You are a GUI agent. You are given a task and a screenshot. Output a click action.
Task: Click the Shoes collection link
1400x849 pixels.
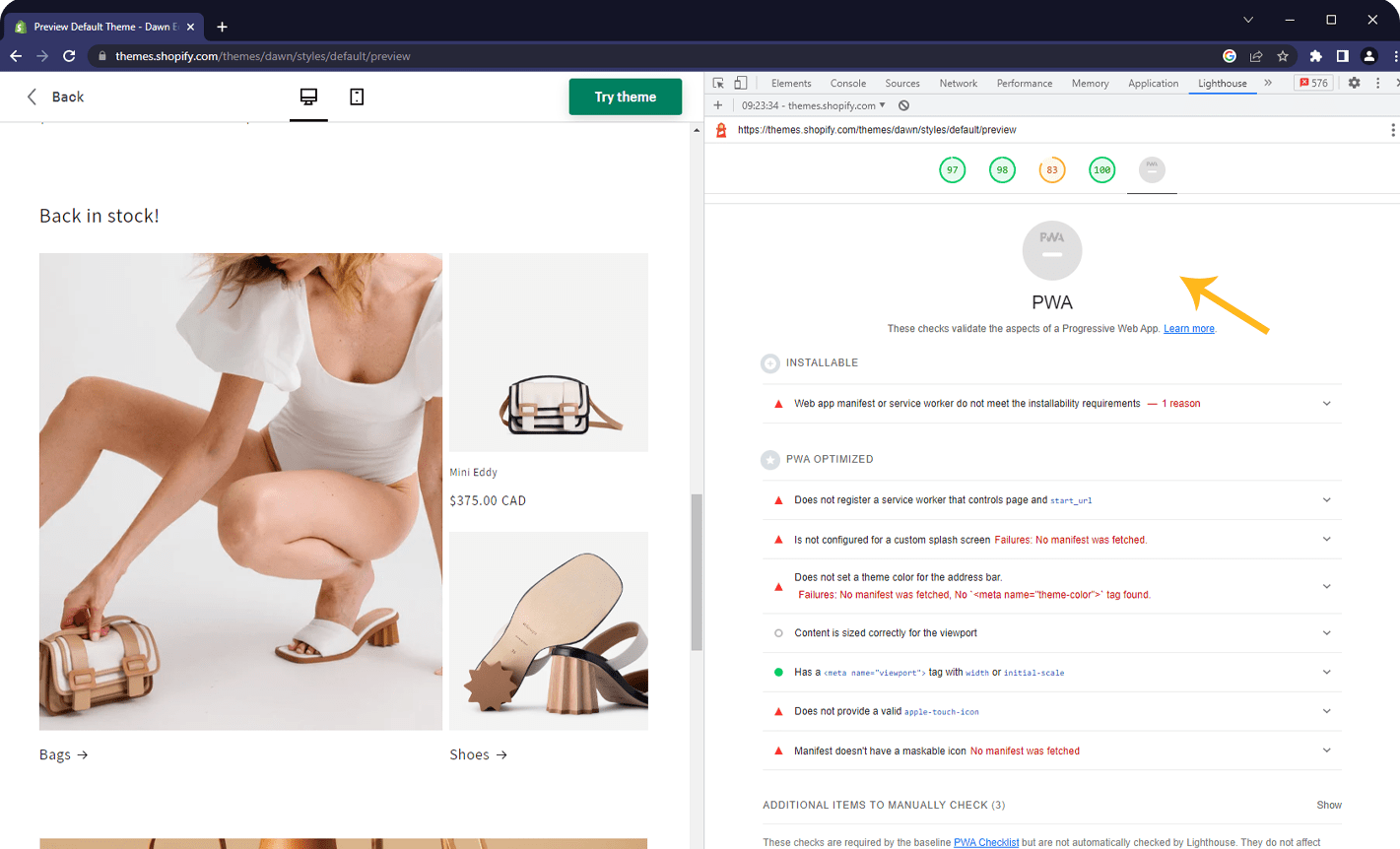[479, 754]
